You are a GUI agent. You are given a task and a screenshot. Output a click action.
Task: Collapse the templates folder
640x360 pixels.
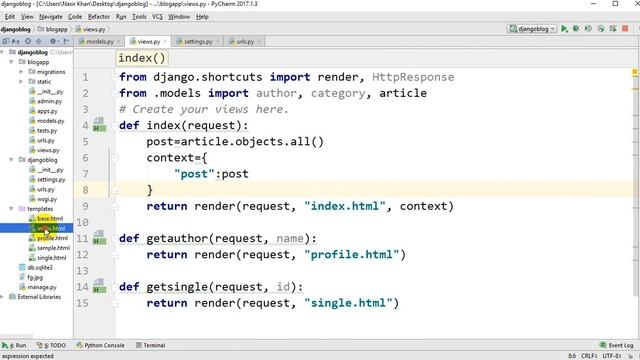11,209
